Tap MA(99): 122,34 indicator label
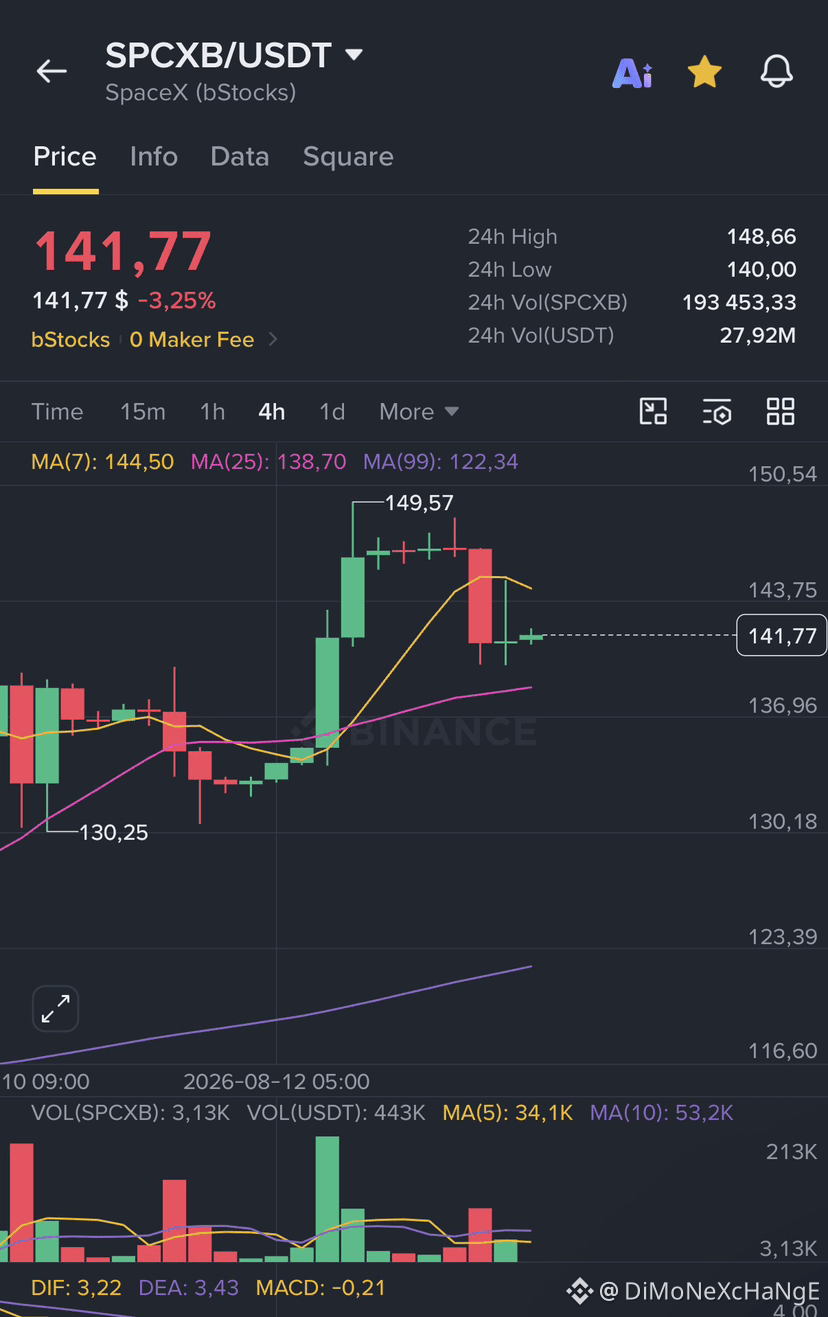This screenshot has width=828, height=1317. 441,462
